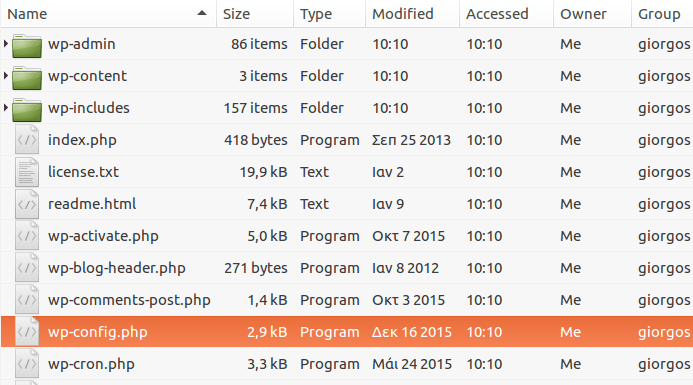Select the wp-activate.php file name
The height and width of the screenshot is (385, 693).
pyautogui.click(x=103, y=236)
